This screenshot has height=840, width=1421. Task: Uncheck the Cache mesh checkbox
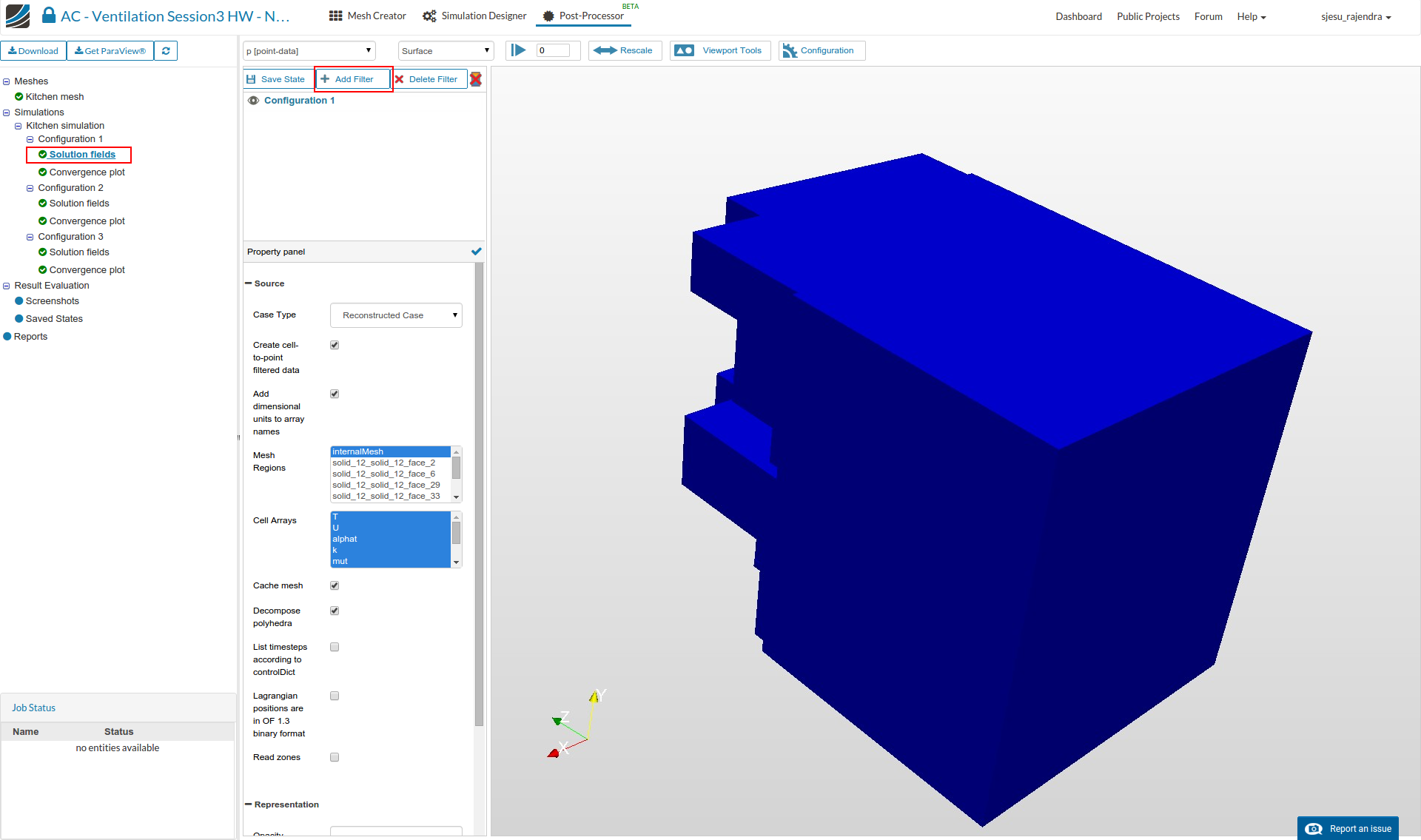335,585
